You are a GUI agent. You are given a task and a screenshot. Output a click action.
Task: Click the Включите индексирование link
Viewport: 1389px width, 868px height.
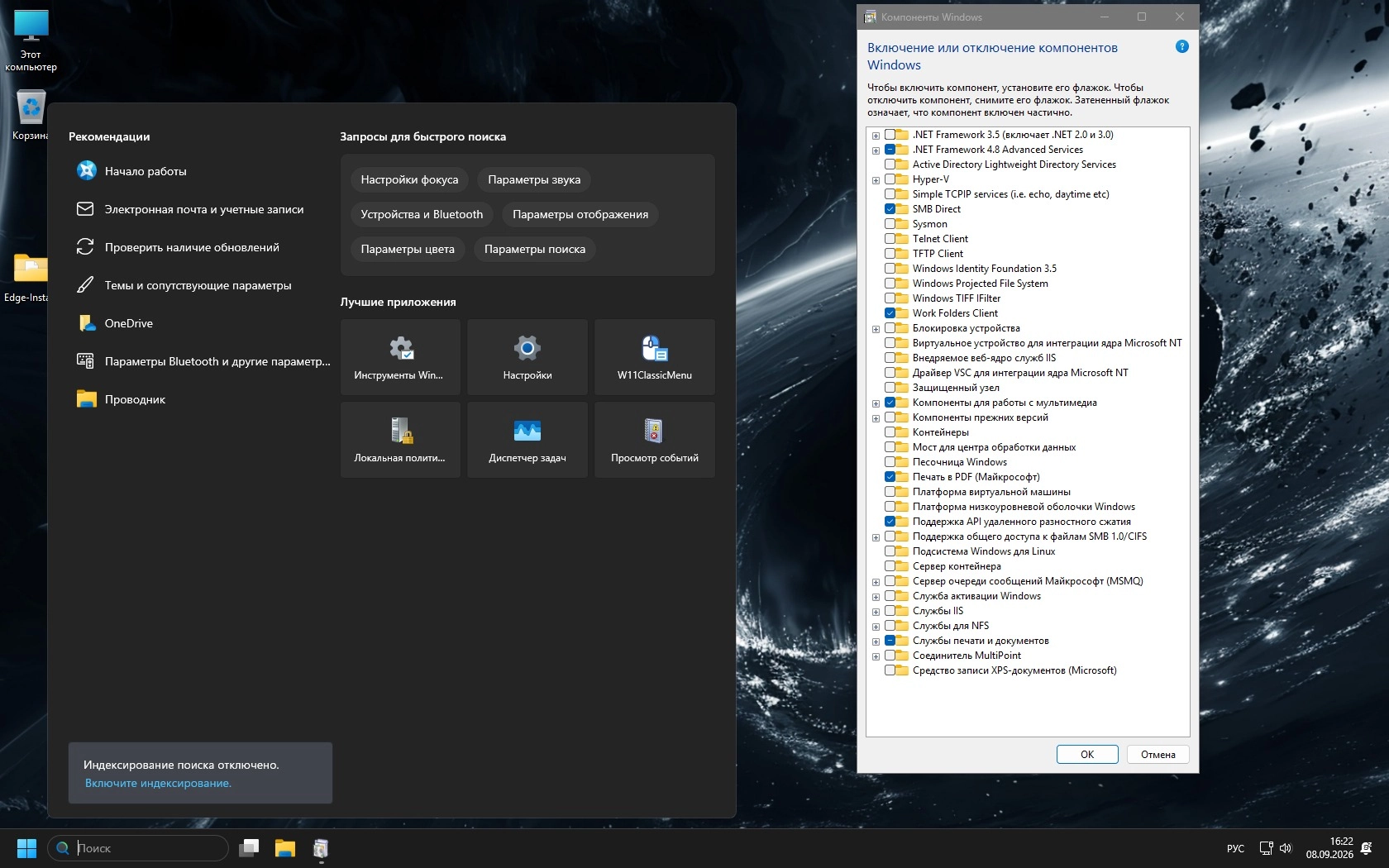158,783
